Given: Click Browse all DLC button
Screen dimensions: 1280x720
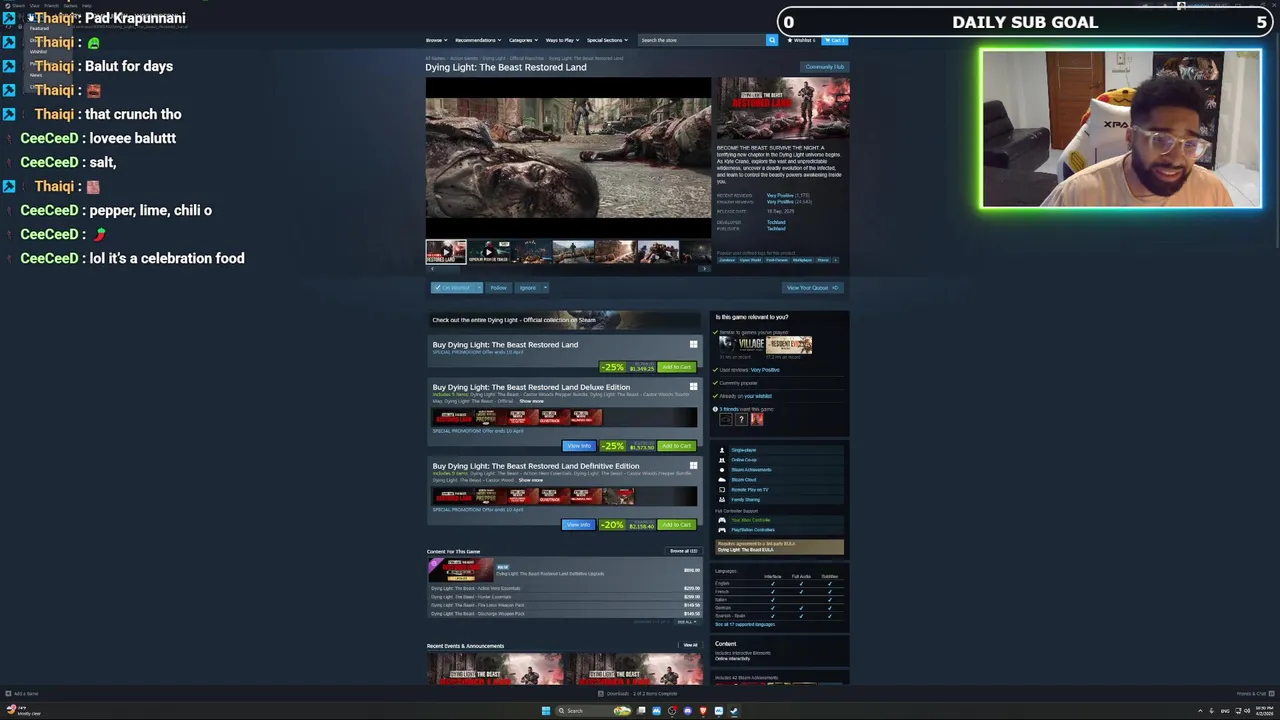Looking at the screenshot, I should coord(684,551).
